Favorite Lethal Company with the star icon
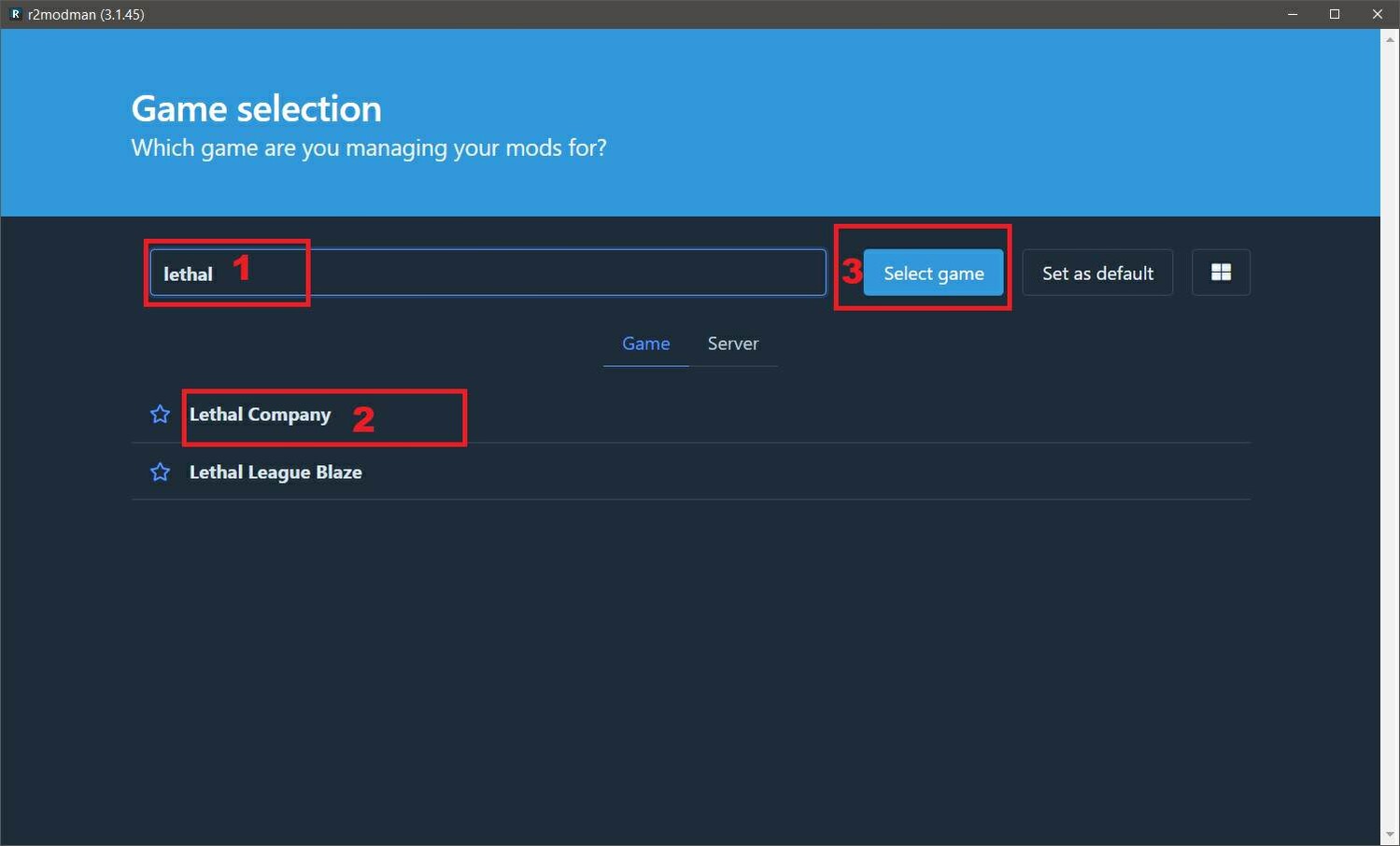Viewport: 1400px width, 846px height. (x=160, y=415)
